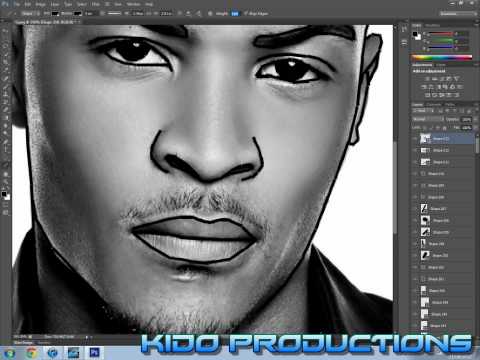This screenshot has height=360, width=480.
Task: Click the stroke color swatch in the options bar
Action: point(78,14)
